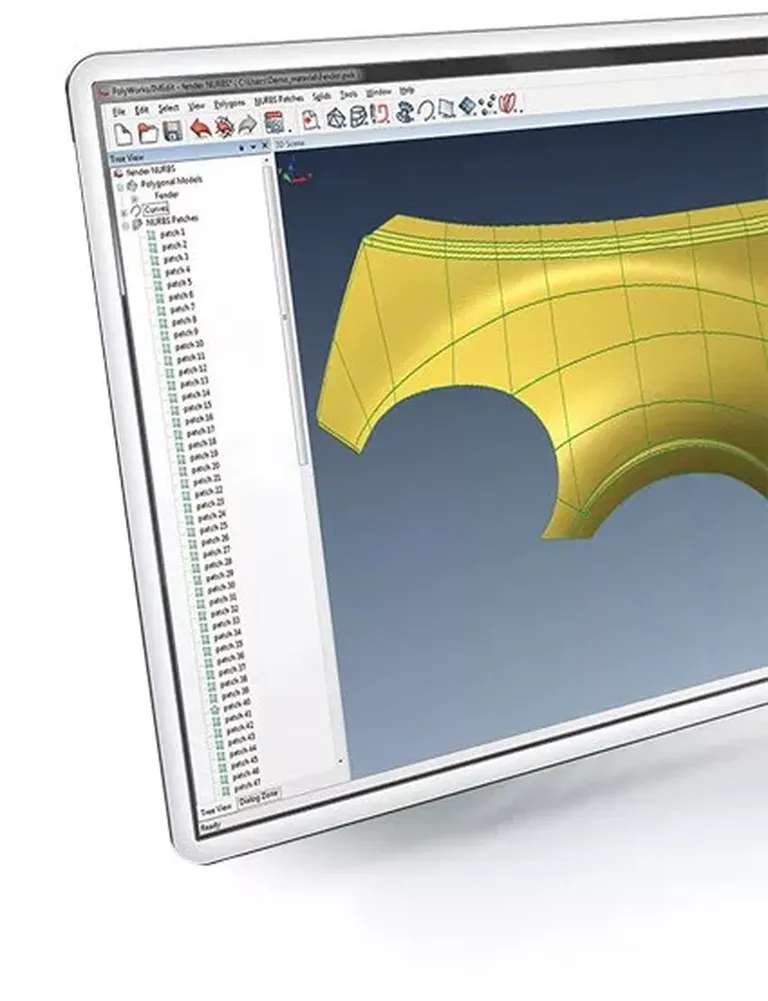Redo using the gray forward arrow

point(247,125)
